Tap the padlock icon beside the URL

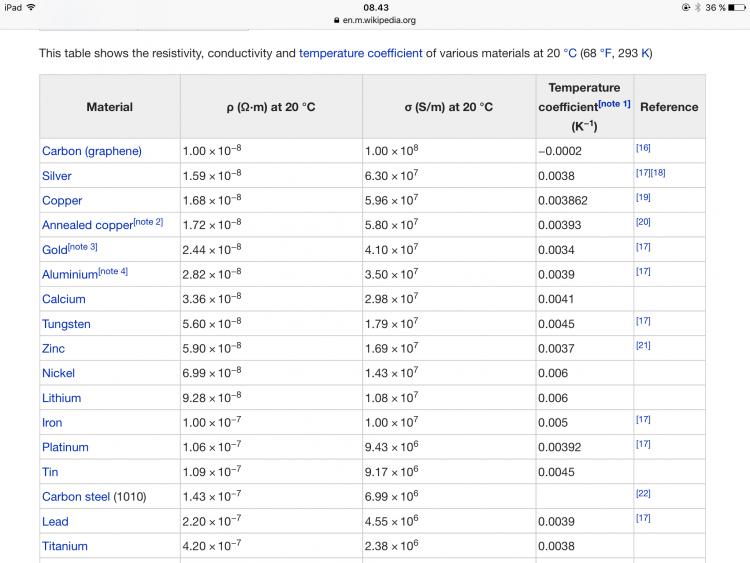point(336,20)
